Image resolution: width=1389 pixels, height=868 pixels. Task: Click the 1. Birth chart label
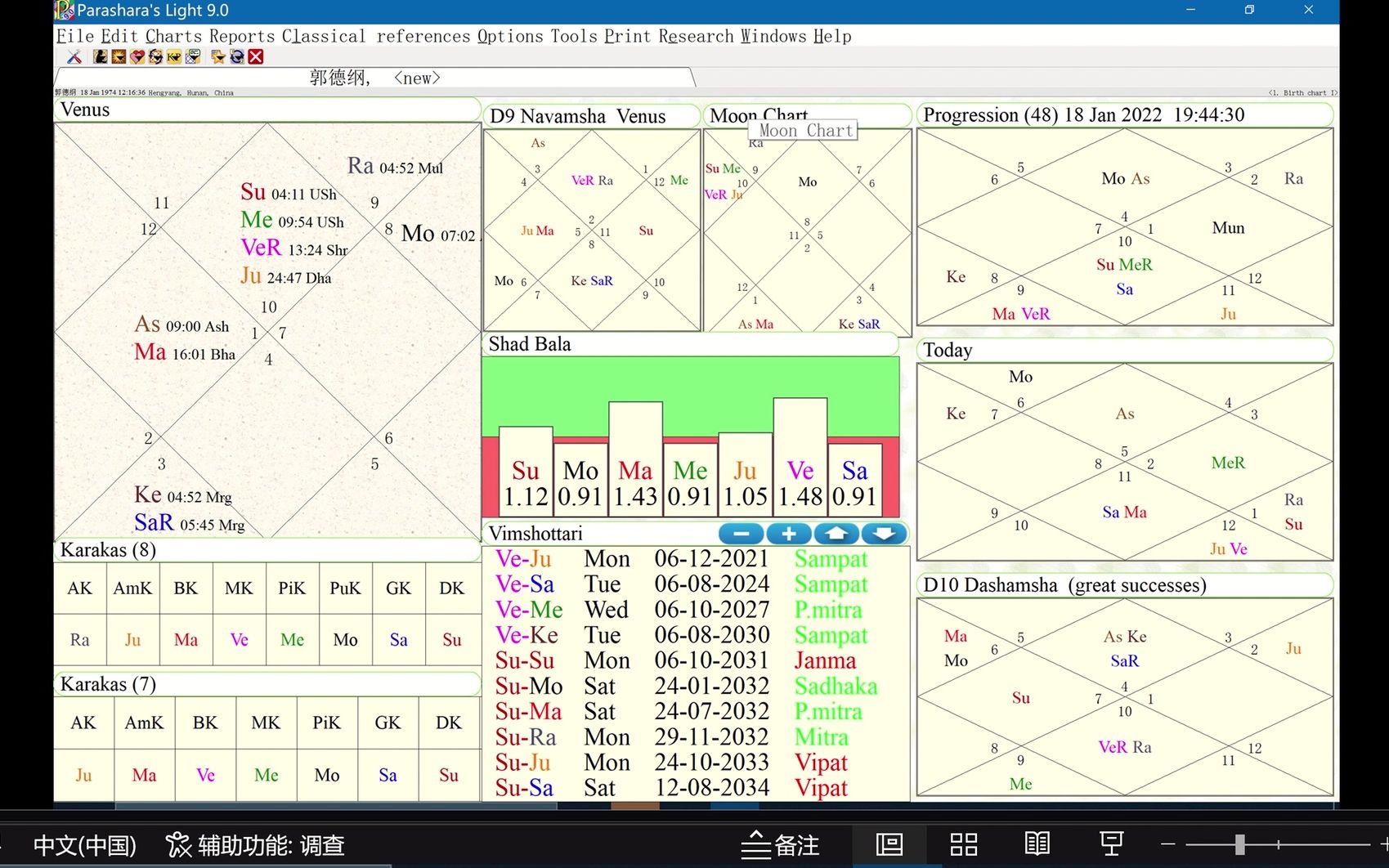point(1302,93)
